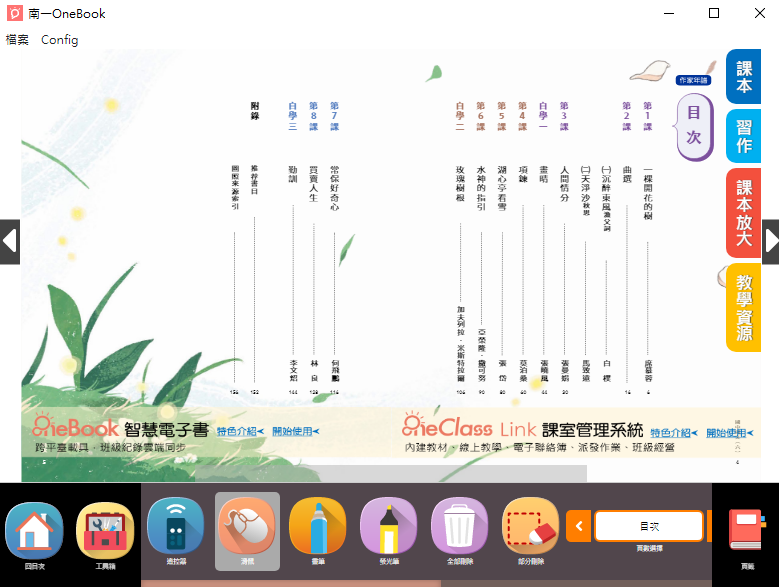Select the blue paint pen tool
The width and height of the screenshot is (779, 587).
[318, 526]
